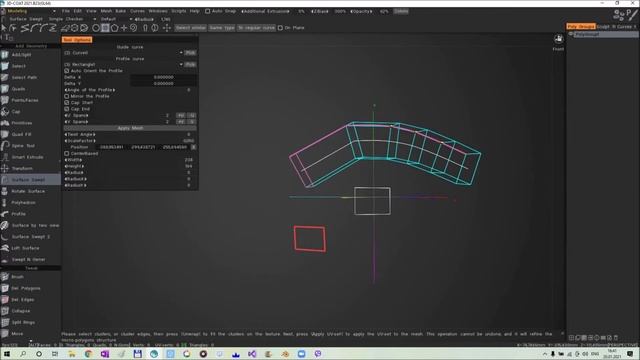Open Chrome from the taskbar
This screenshot has height=360, width=640.
coord(88,354)
